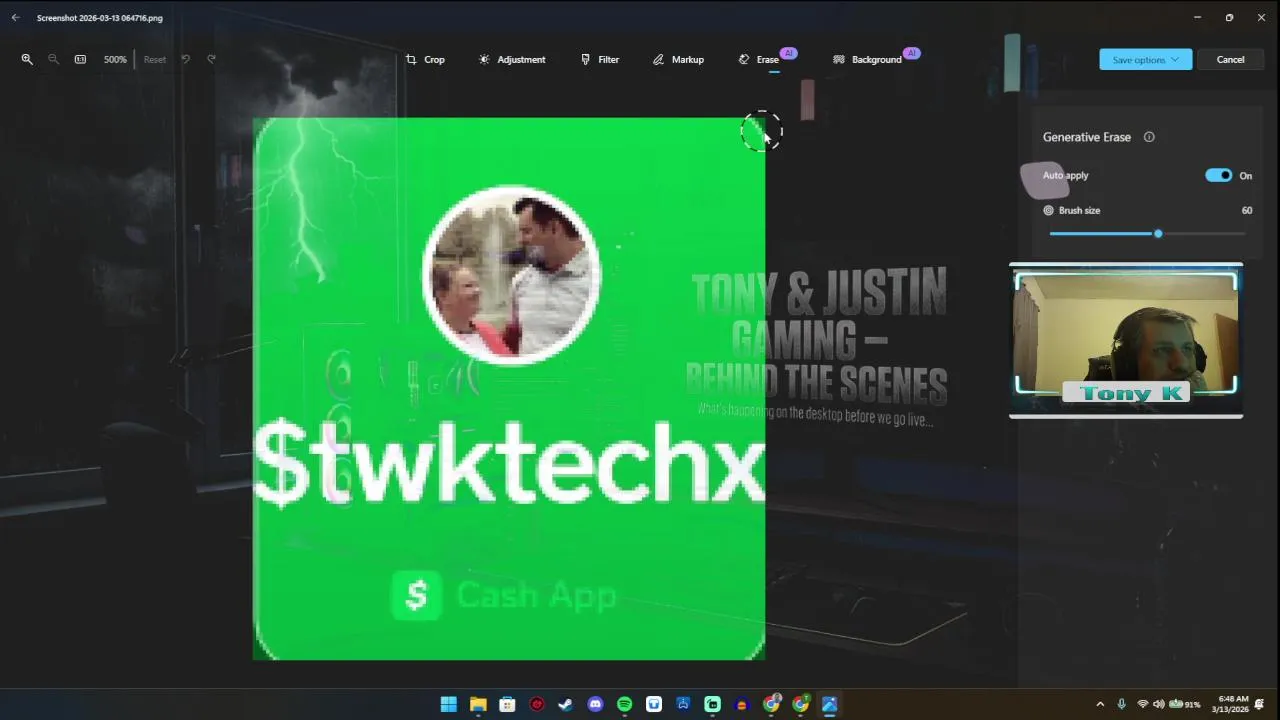Click the $twktechx text in the image
1280x720 pixels.
point(509,466)
